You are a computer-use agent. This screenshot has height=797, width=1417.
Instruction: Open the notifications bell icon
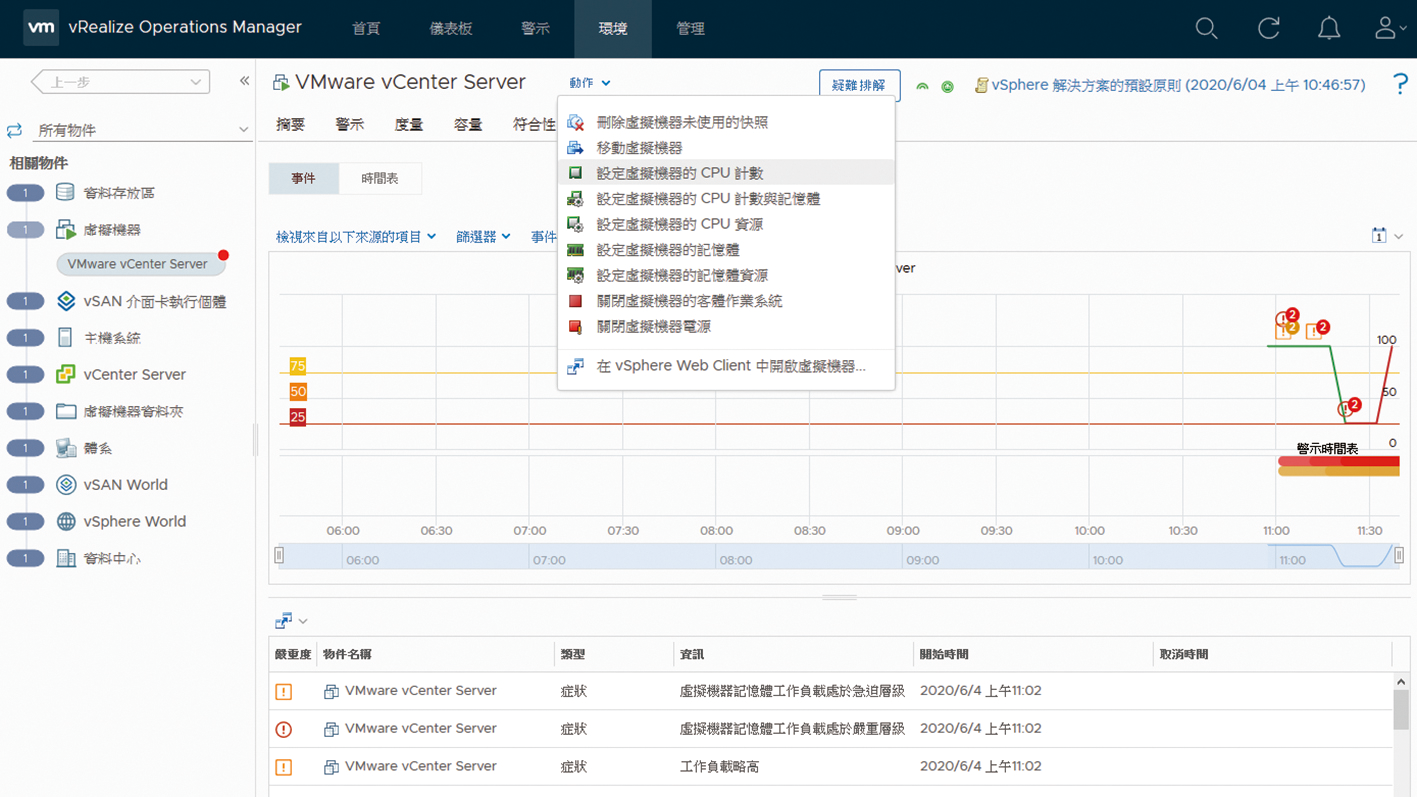click(x=1328, y=29)
